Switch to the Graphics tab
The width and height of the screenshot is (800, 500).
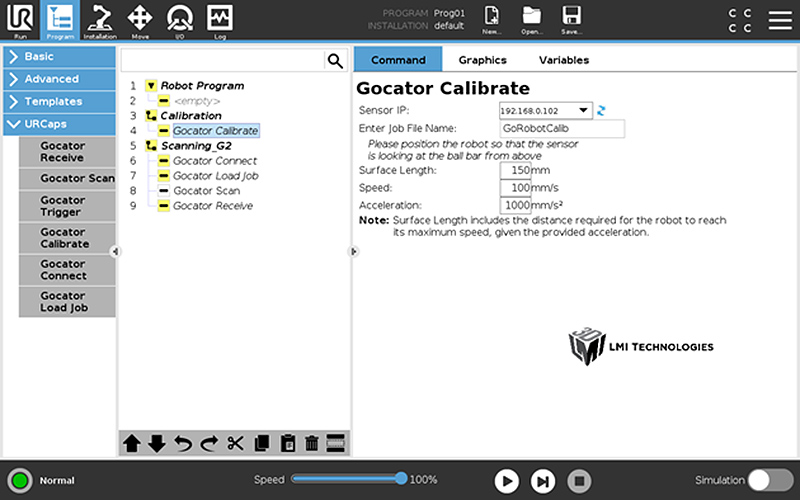coord(482,60)
